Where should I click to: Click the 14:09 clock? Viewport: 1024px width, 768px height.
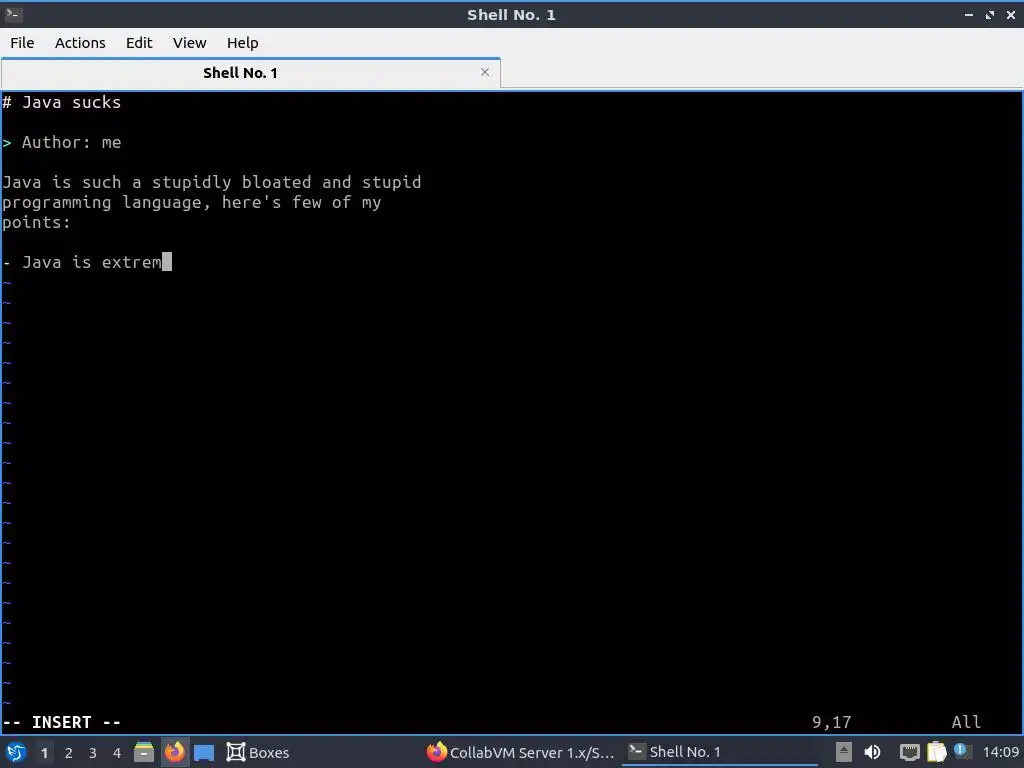tap(1000, 752)
